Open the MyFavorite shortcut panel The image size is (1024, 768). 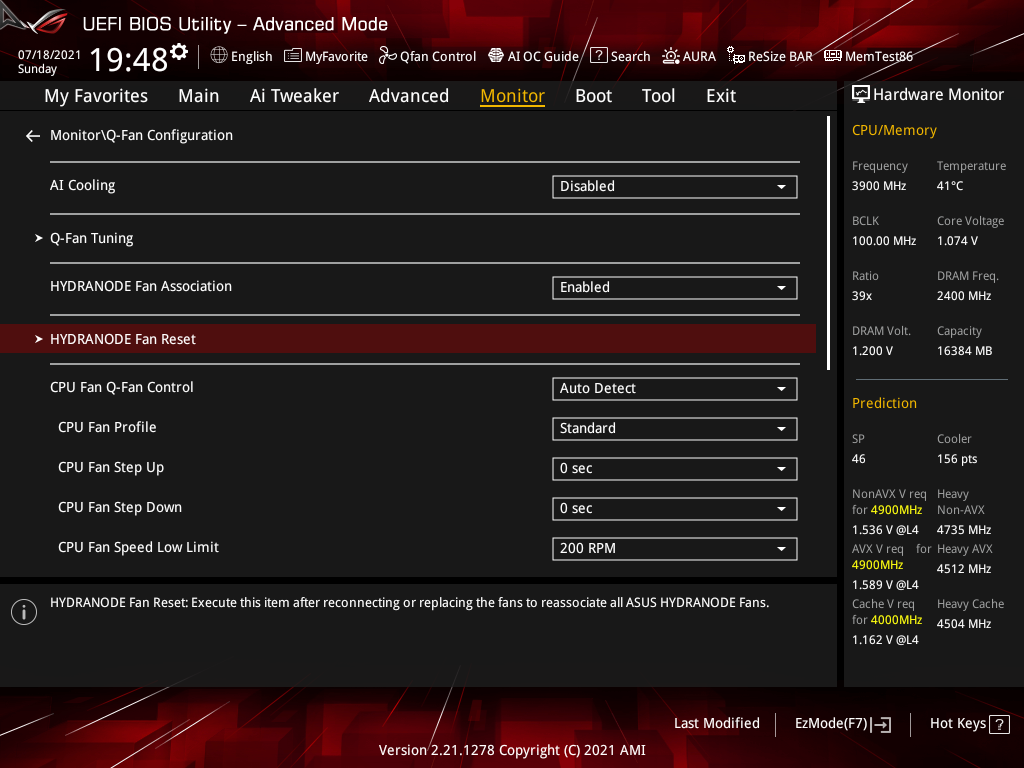[326, 56]
